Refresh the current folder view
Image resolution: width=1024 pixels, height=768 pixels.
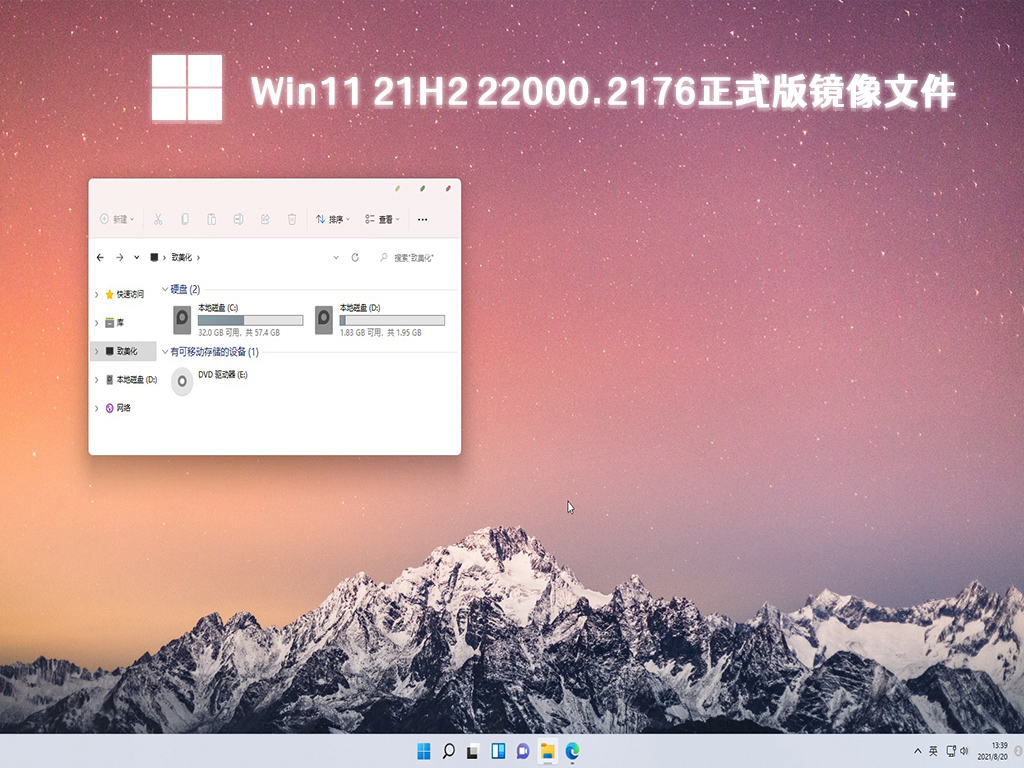coord(356,257)
